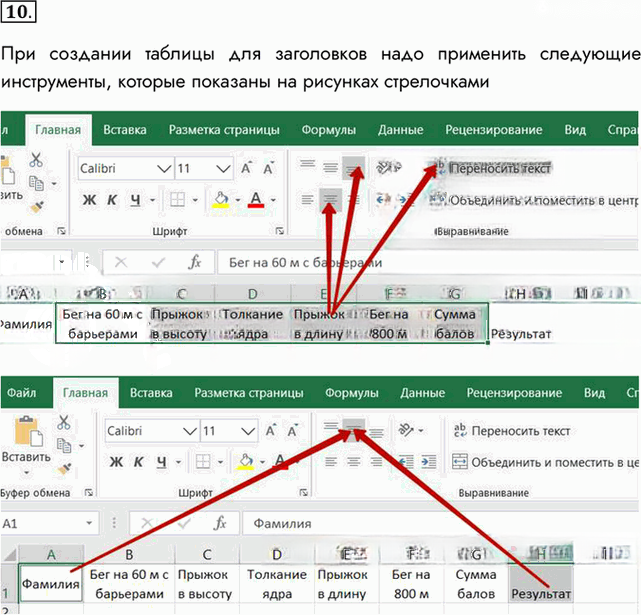
Task: Click Объединить и поместить in lower Excel screenshot
Action: point(545,462)
